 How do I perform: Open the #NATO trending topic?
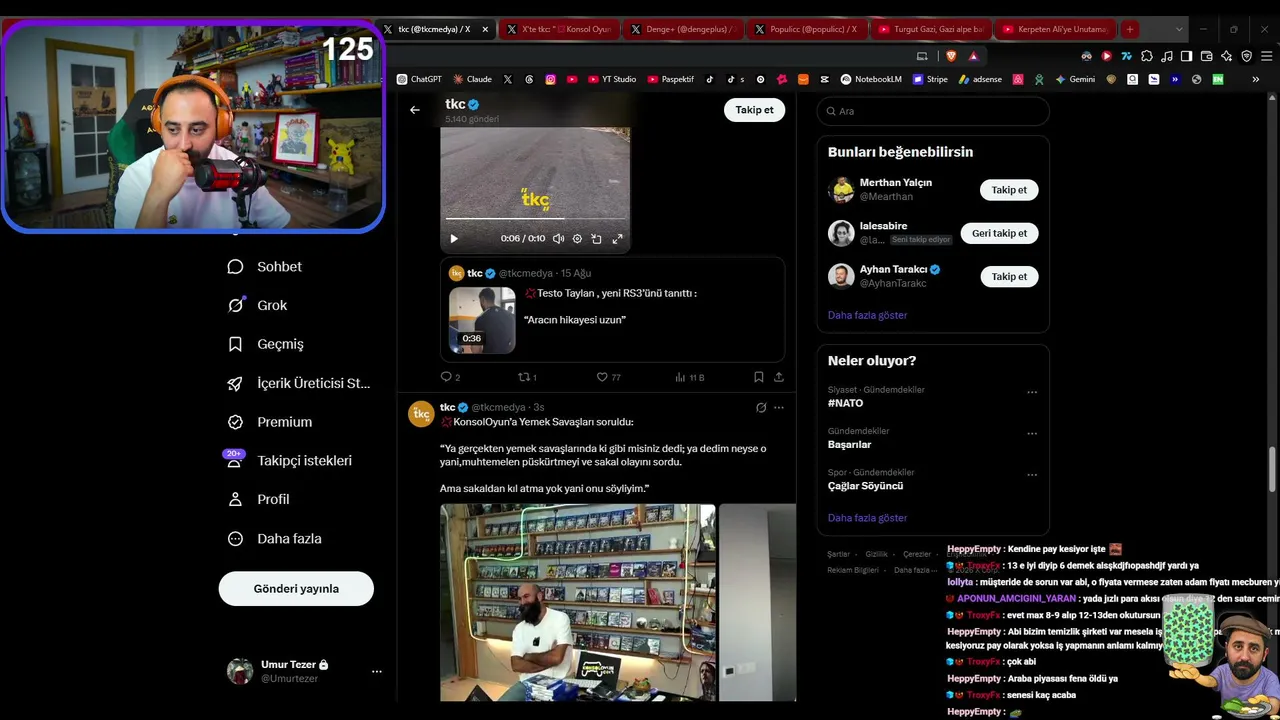point(845,403)
